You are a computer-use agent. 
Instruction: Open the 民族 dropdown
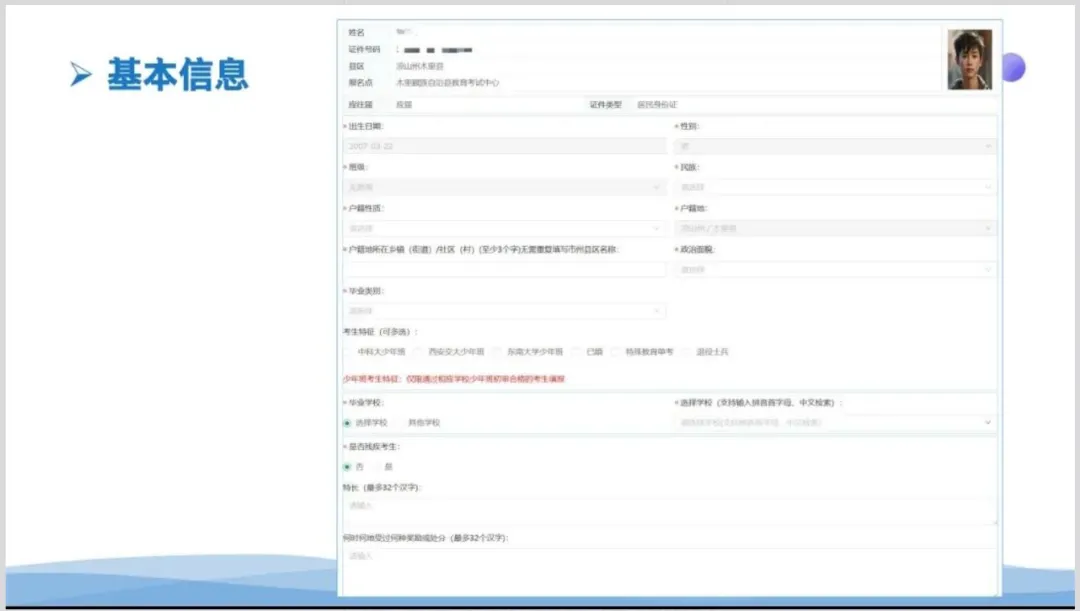pos(835,187)
